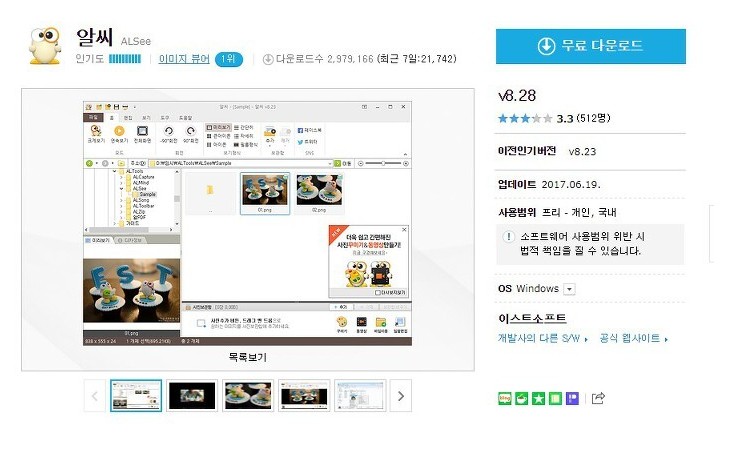The height and width of the screenshot is (474, 739).
Task: Go to the next thumbnail with right arrow
Action: tap(401, 396)
